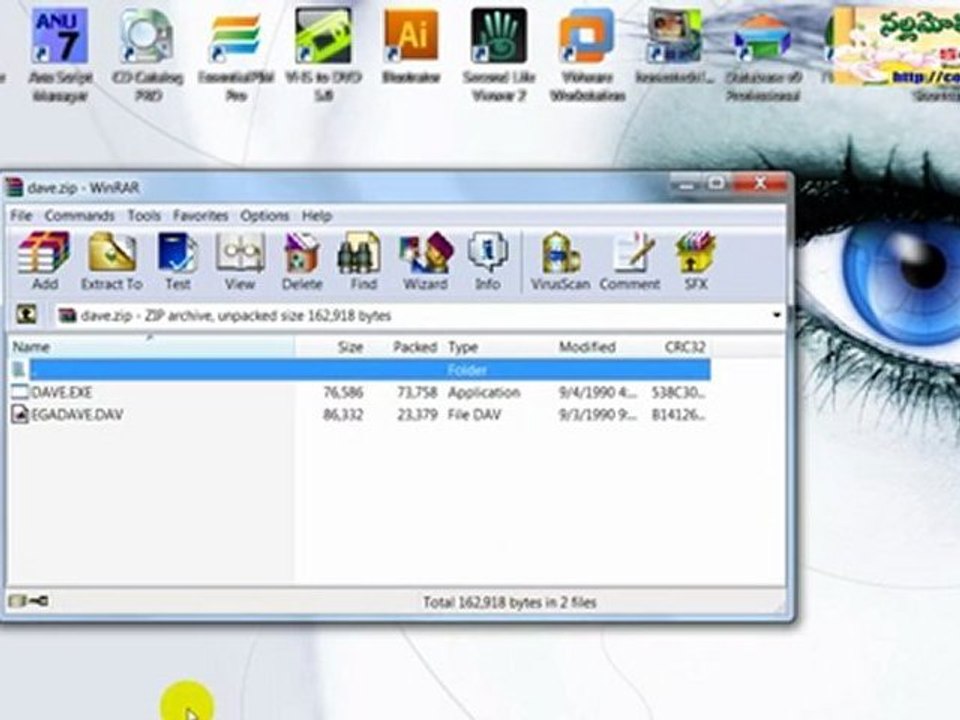Click the Delete toolbar icon

(302, 261)
